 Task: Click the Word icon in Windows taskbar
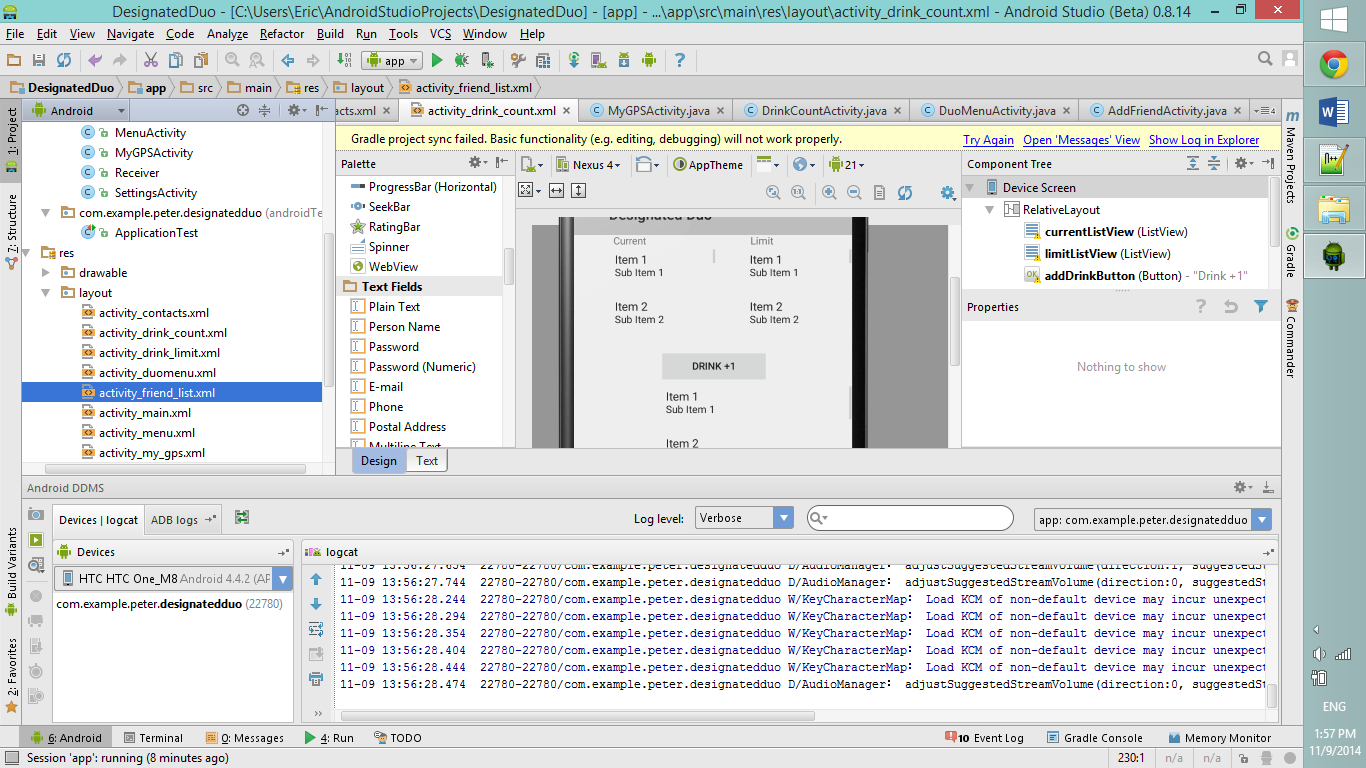(1334, 113)
